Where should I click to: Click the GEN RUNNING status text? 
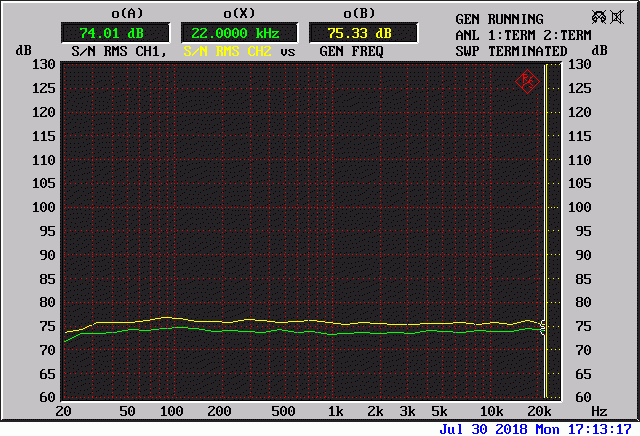[x=499, y=19]
